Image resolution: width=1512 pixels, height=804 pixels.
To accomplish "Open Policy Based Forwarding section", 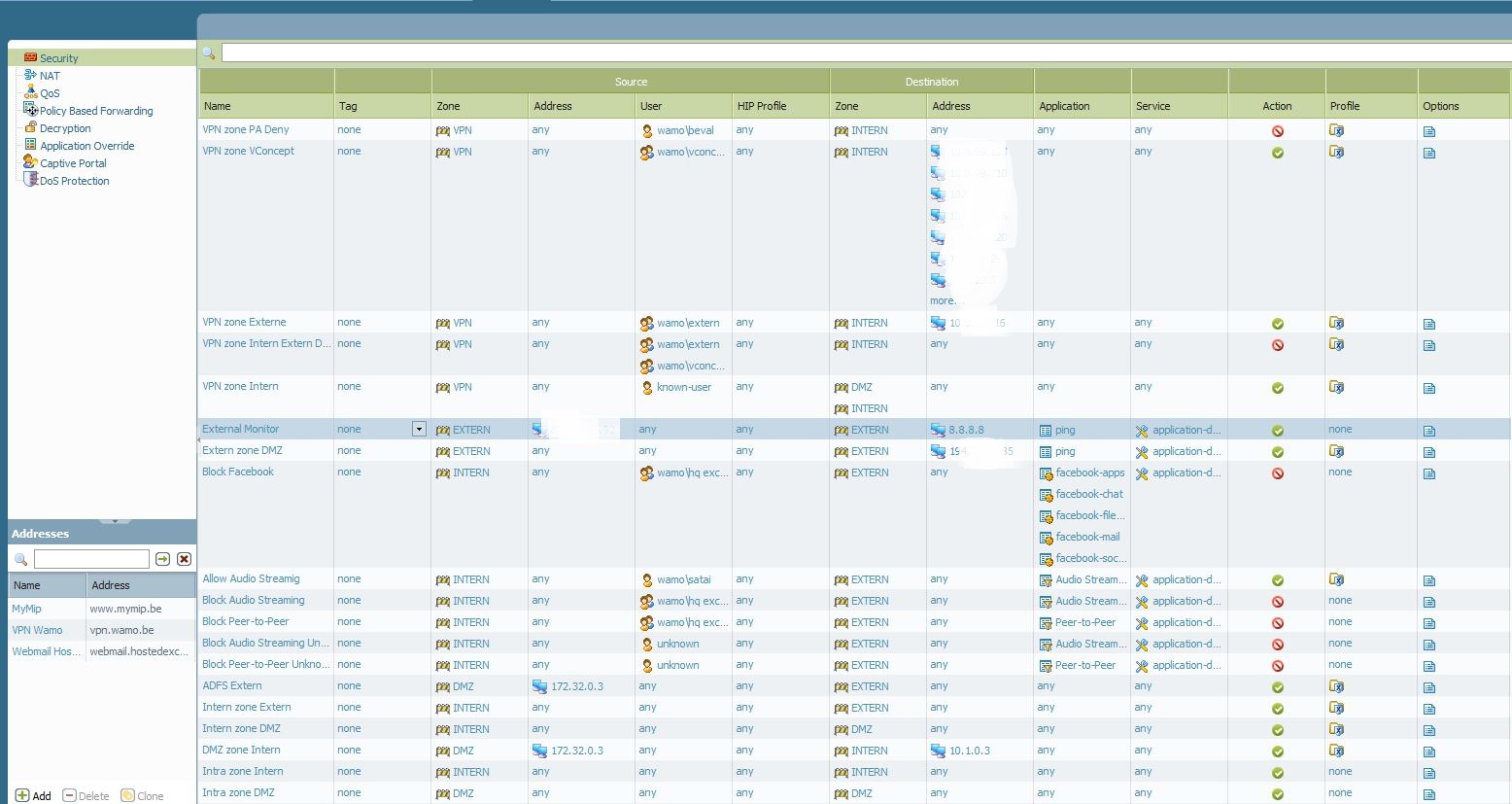I will click(96, 111).
